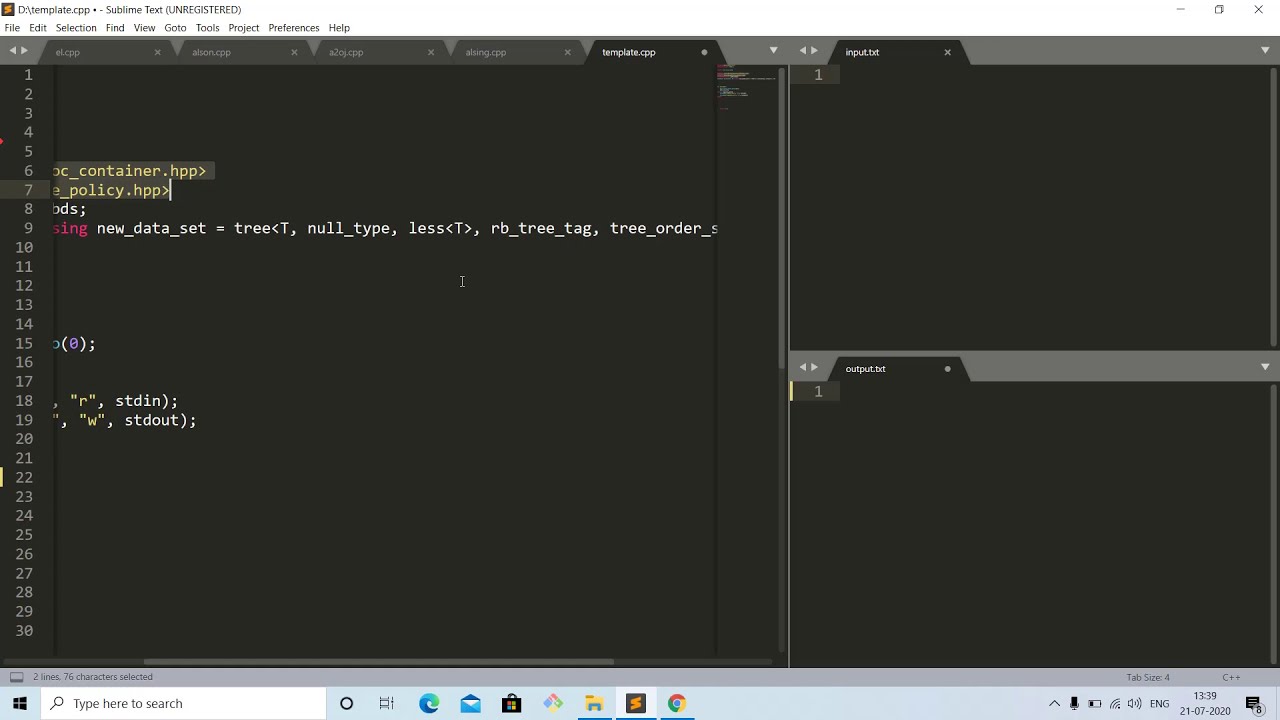The width and height of the screenshot is (1280, 720).
Task: Open Microsoft Store from taskbar
Action: pyautogui.click(x=511, y=703)
